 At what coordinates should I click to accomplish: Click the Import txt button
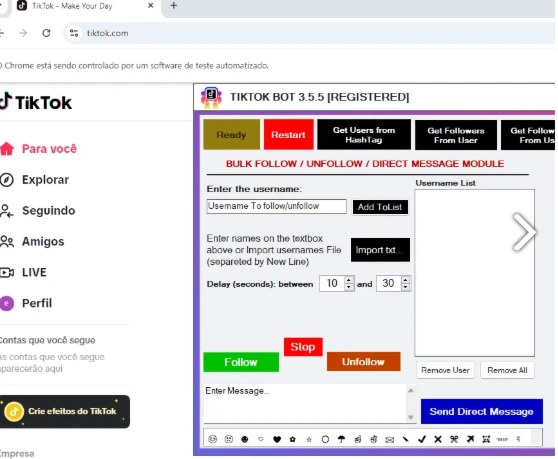click(x=380, y=250)
